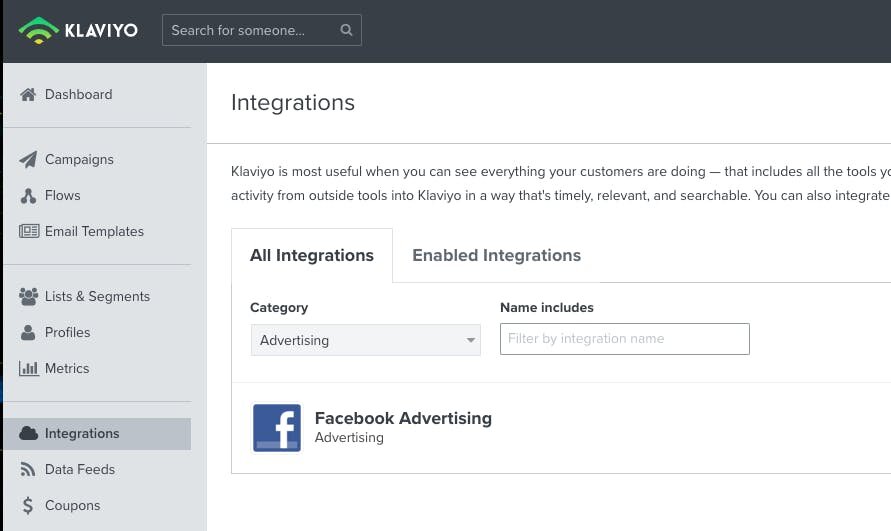Click the Flows icon
The height and width of the screenshot is (531, 891).
28,196
